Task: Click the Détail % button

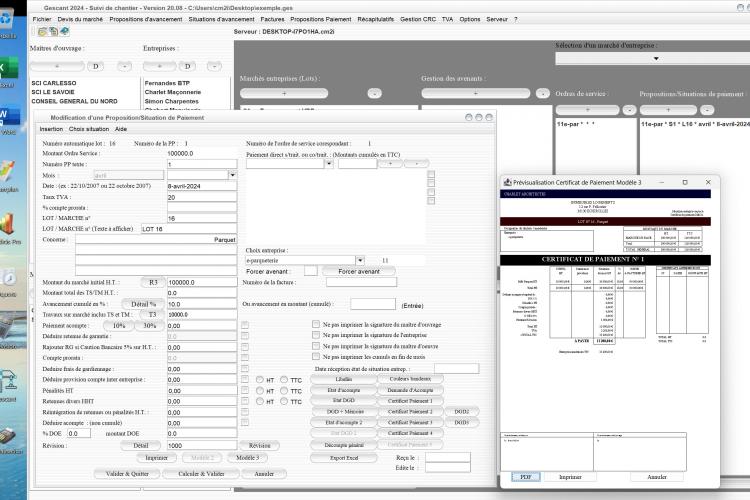Action: pos(143,304)
